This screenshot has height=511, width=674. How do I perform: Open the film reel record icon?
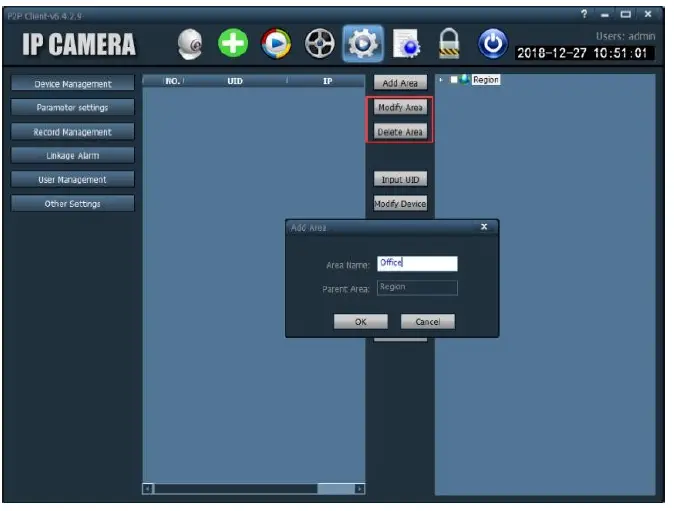click(x=319, y=43)
